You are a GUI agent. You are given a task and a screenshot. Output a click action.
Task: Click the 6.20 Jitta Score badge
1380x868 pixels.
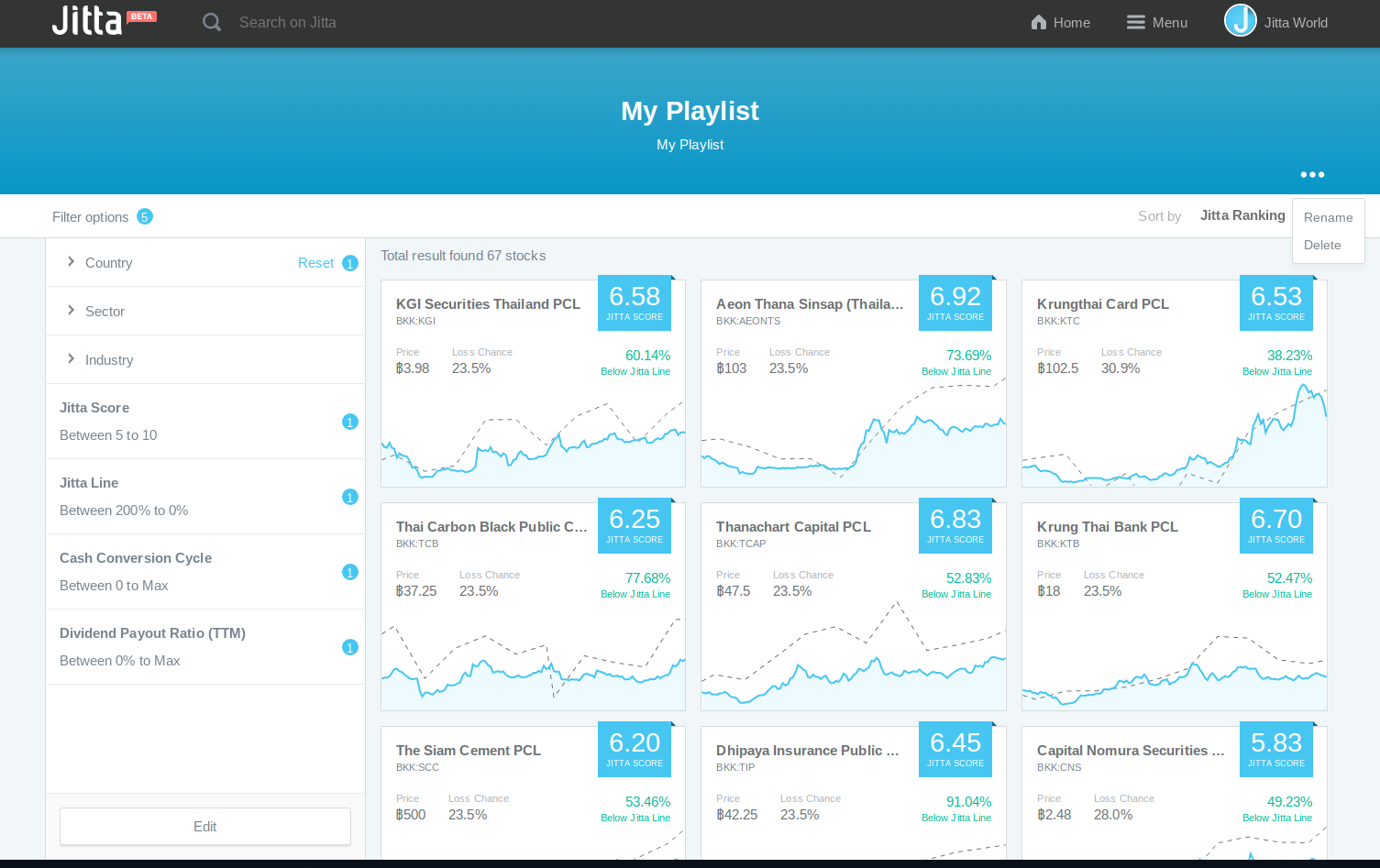click(x=635, y=750)
